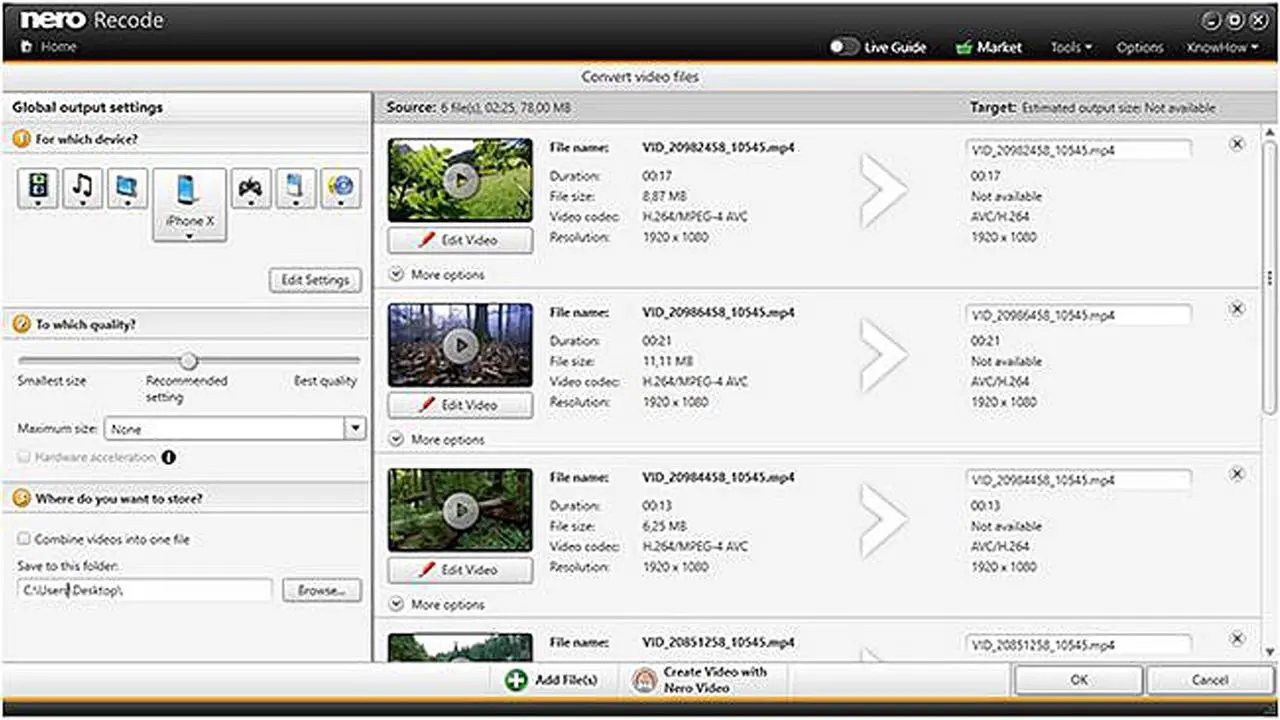Toggle the Live Guide switch
Viewport: 1280px width, 720px height.
pyautogui.click(x=844, y=47)
